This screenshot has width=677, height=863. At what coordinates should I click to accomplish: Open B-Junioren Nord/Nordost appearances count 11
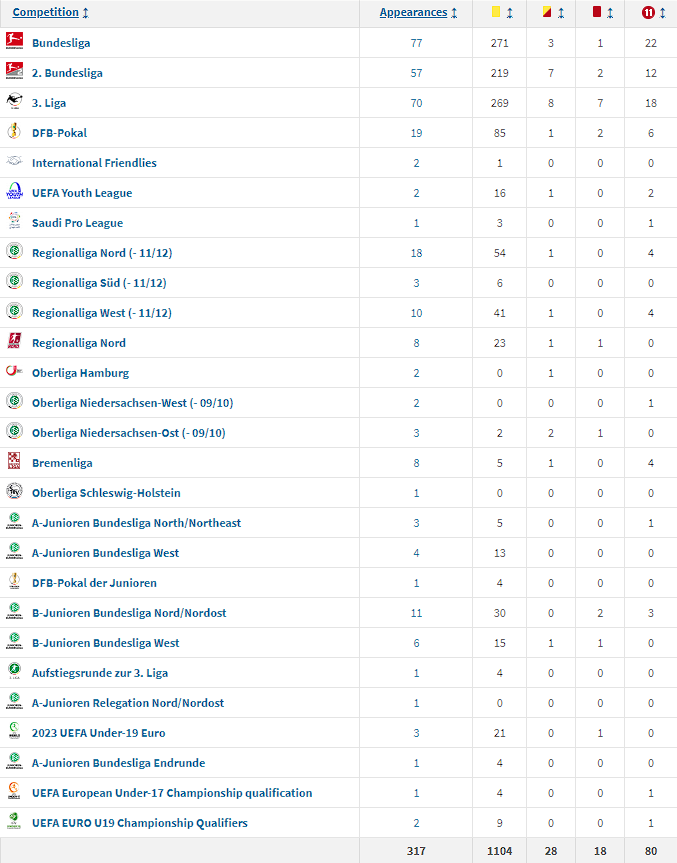point(416,613)
